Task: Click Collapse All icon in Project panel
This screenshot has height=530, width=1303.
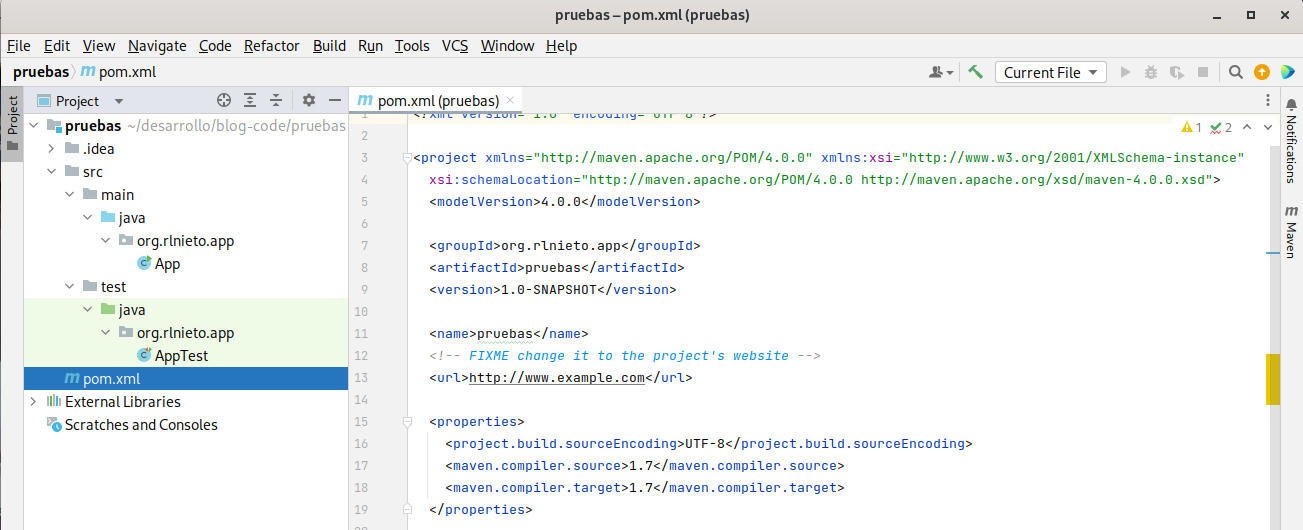Action: coord(277,100)
